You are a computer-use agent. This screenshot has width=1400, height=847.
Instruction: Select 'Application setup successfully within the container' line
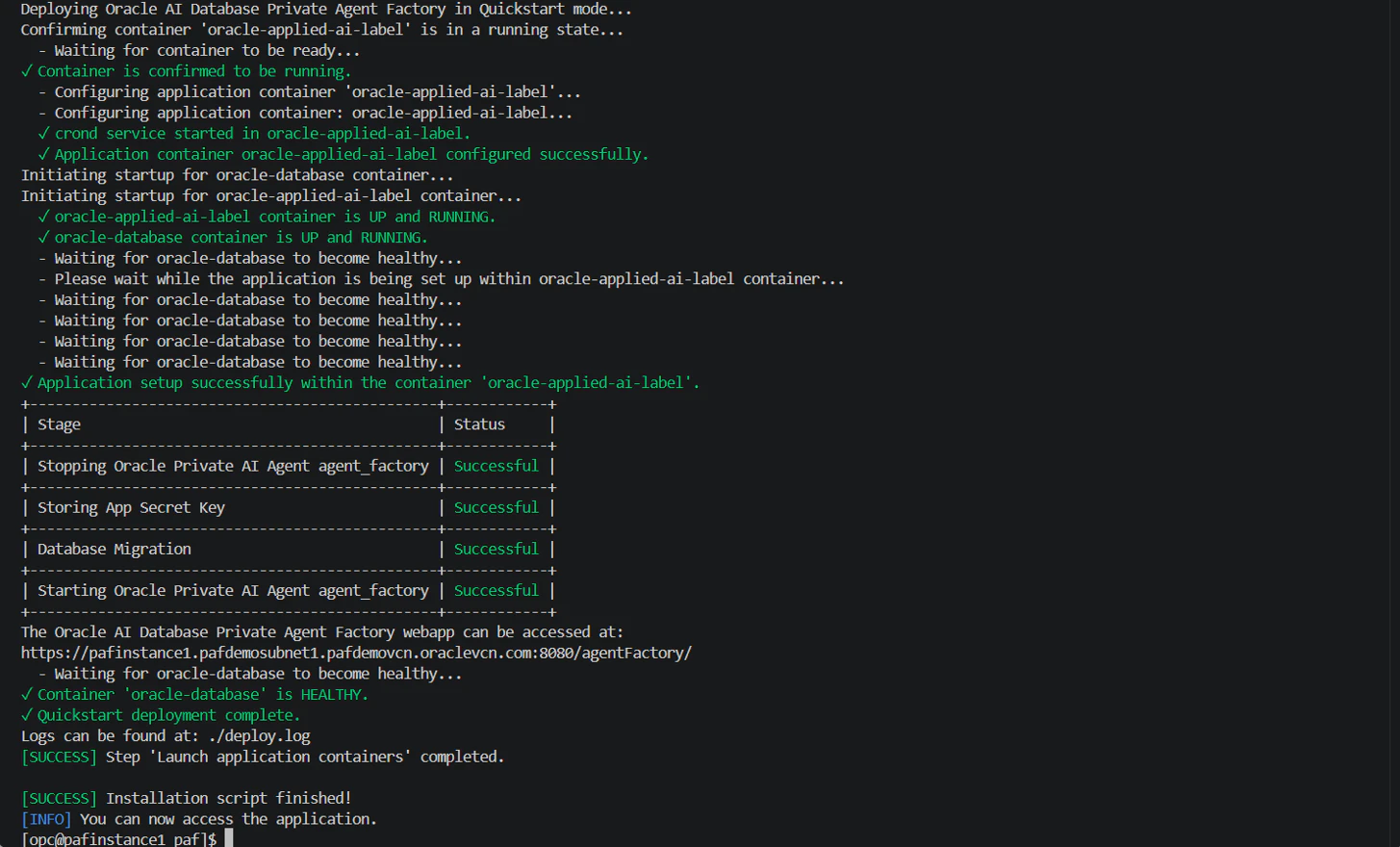361,383
